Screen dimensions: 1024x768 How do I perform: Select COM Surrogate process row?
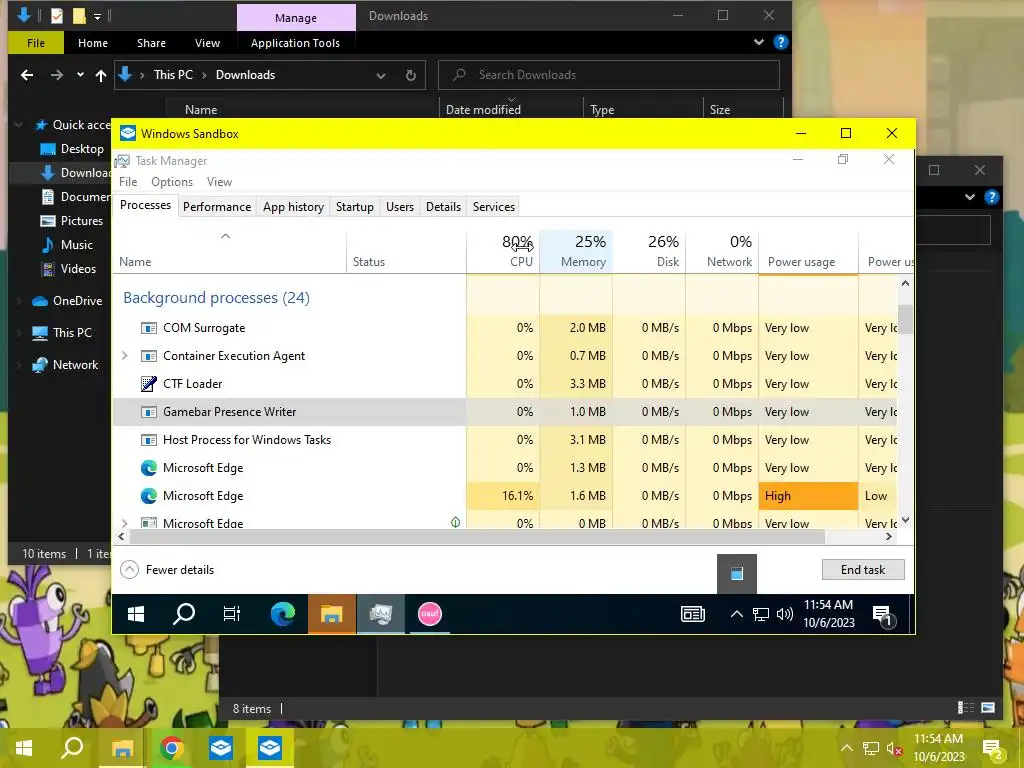(x=505, y=328)
